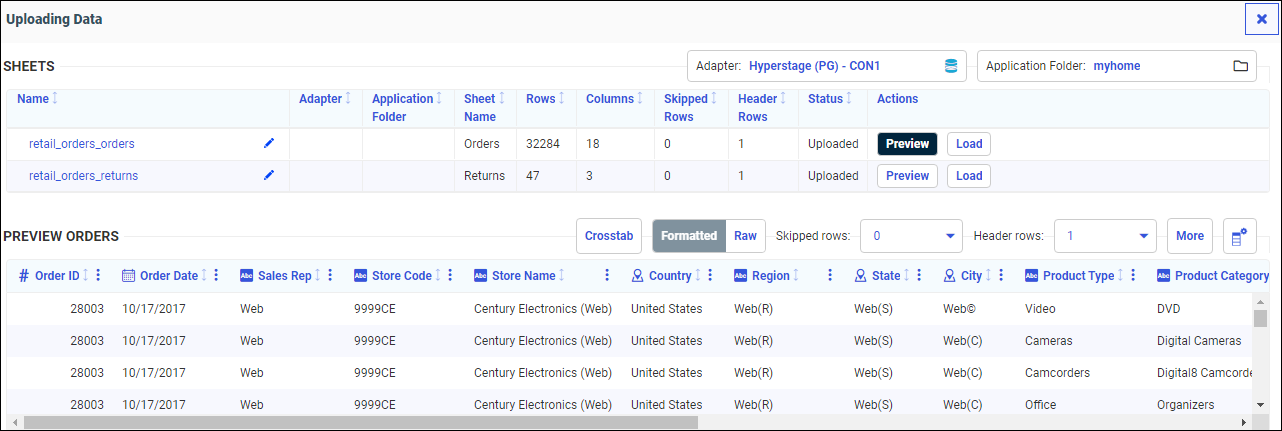This screenshot has height=431, width=1282.
Task: Toggle the Crosstab view
Action: pyautogui.click(x=609, y=236)
